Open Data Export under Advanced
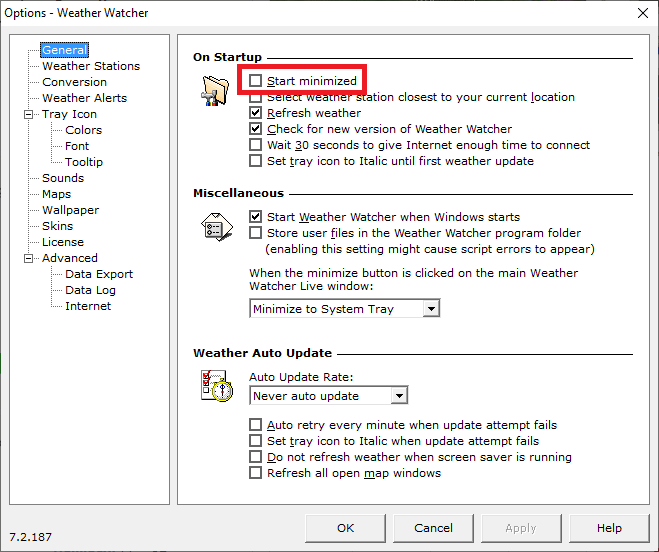 click(x=98, y=274)
